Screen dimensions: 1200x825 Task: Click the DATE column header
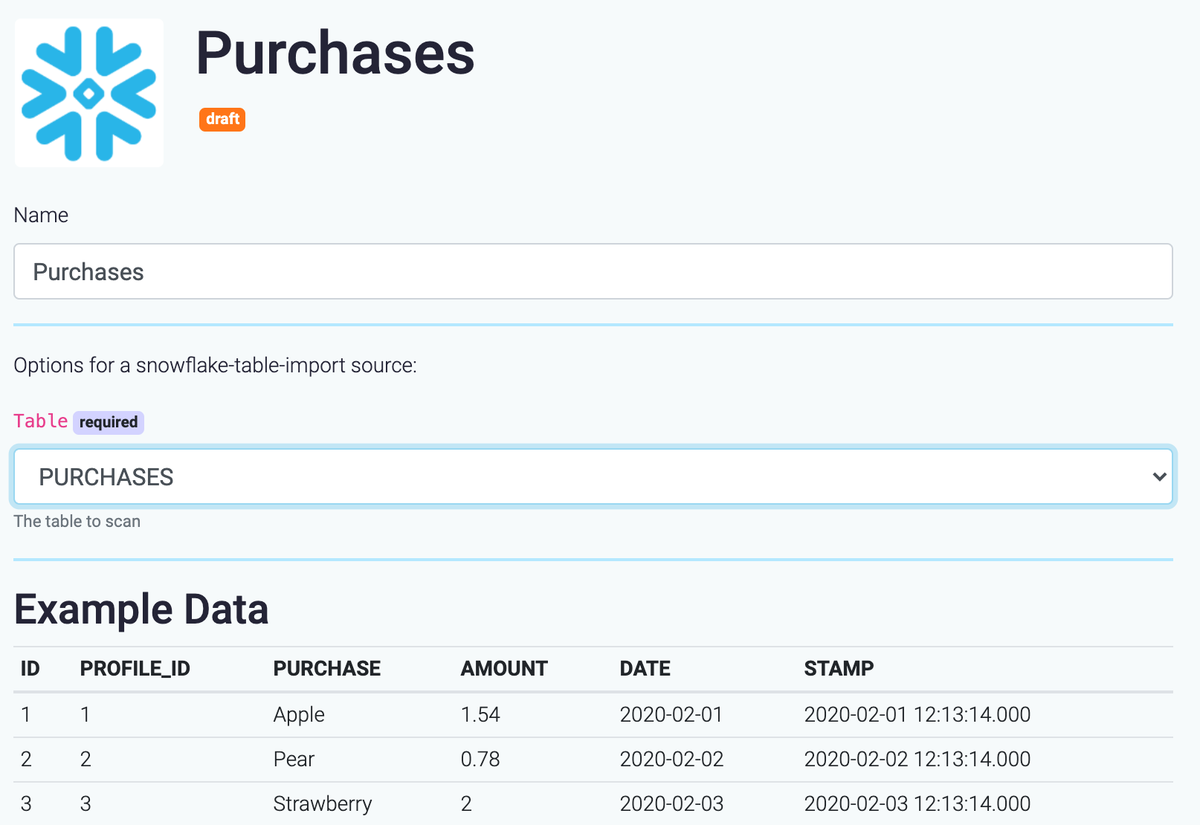[x=645, y=669]
